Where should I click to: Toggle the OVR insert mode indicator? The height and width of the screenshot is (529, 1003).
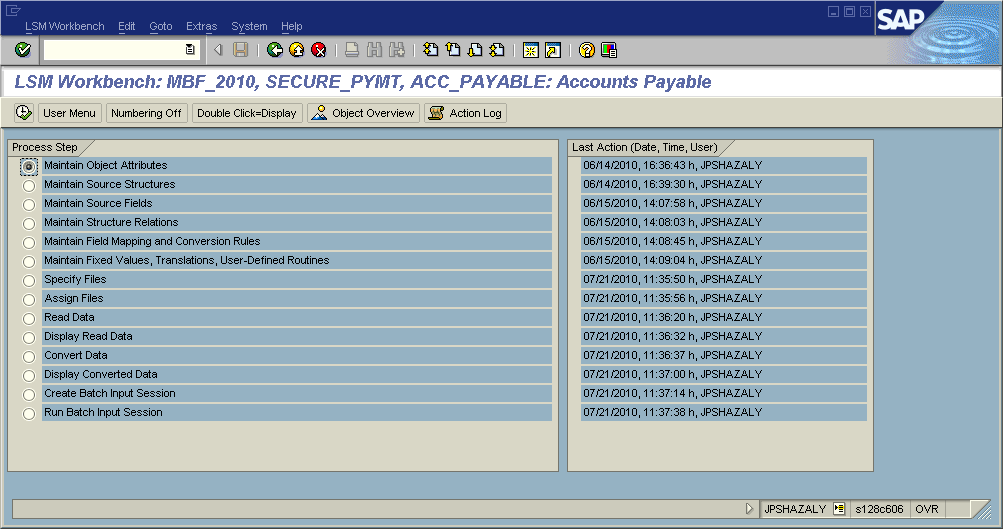(x=927, y=509)
